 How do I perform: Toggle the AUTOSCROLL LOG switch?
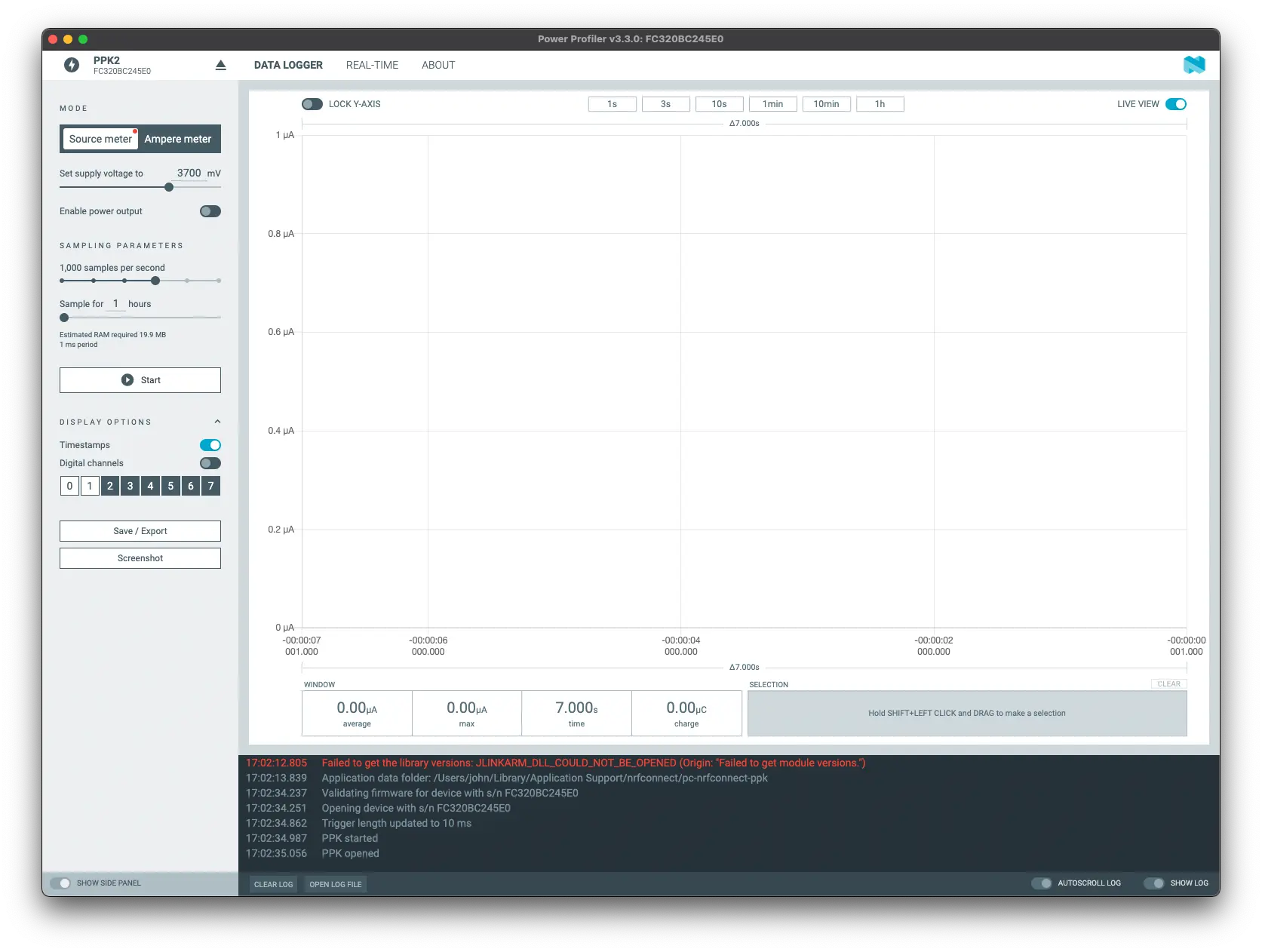(1042, 883)
